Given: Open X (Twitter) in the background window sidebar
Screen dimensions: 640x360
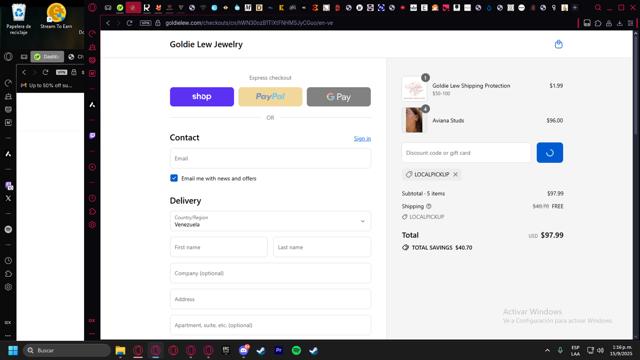Looking at the screenshot, I should click(x=8, y=198).
